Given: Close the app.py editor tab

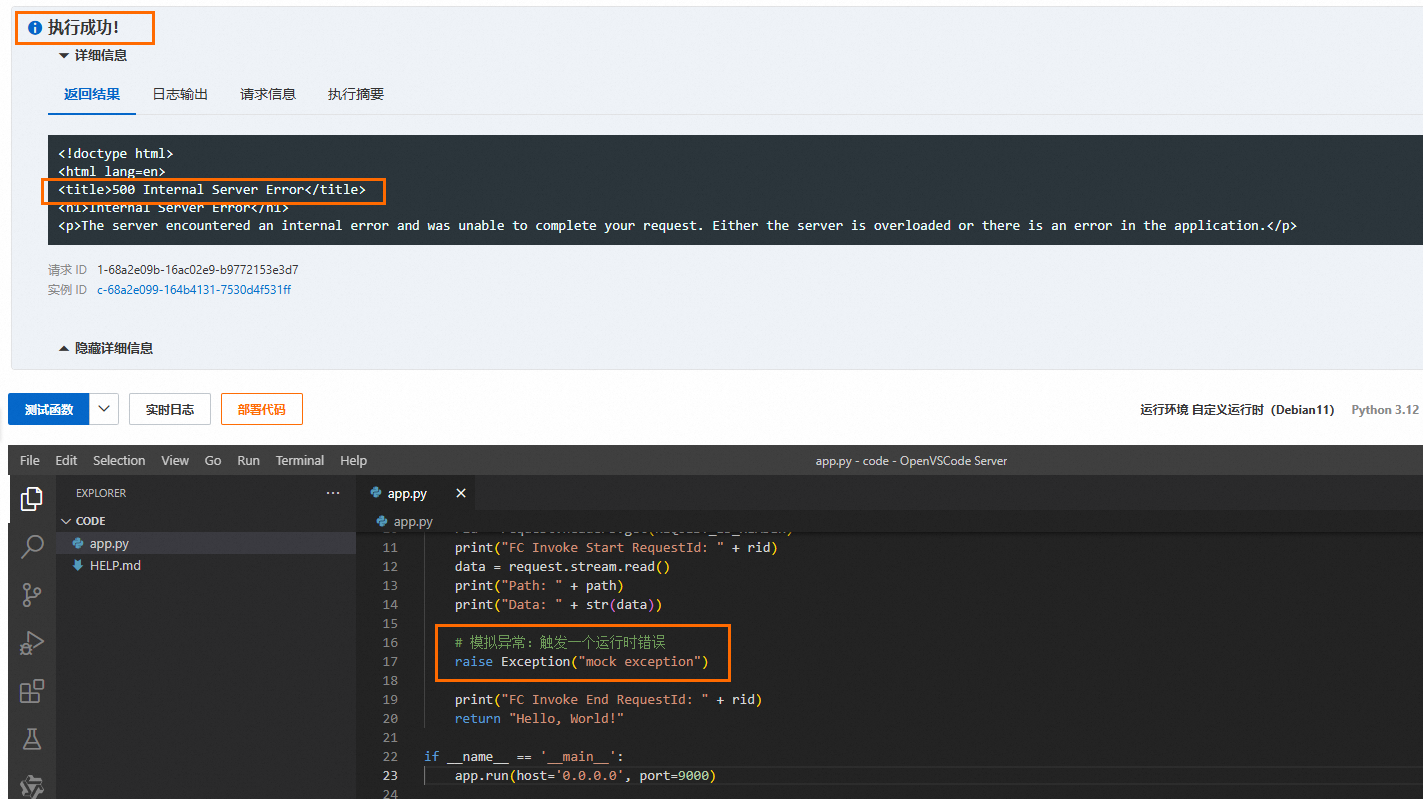Looking at the screenshot, I should point(461,493).
